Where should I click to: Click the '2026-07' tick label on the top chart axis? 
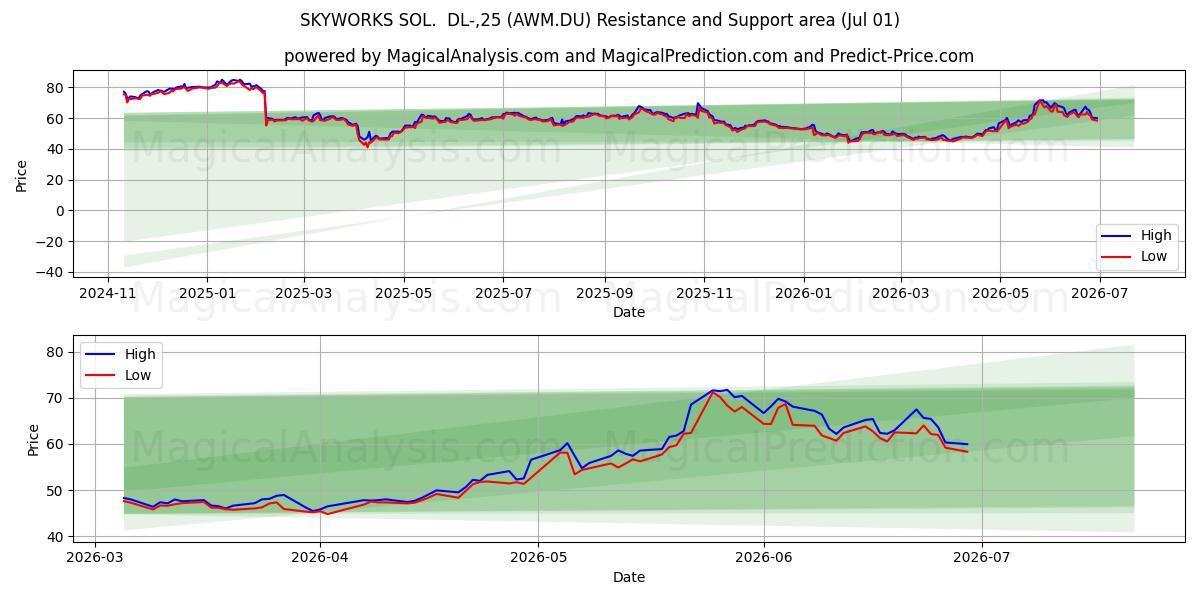[x=1099, y=294]
